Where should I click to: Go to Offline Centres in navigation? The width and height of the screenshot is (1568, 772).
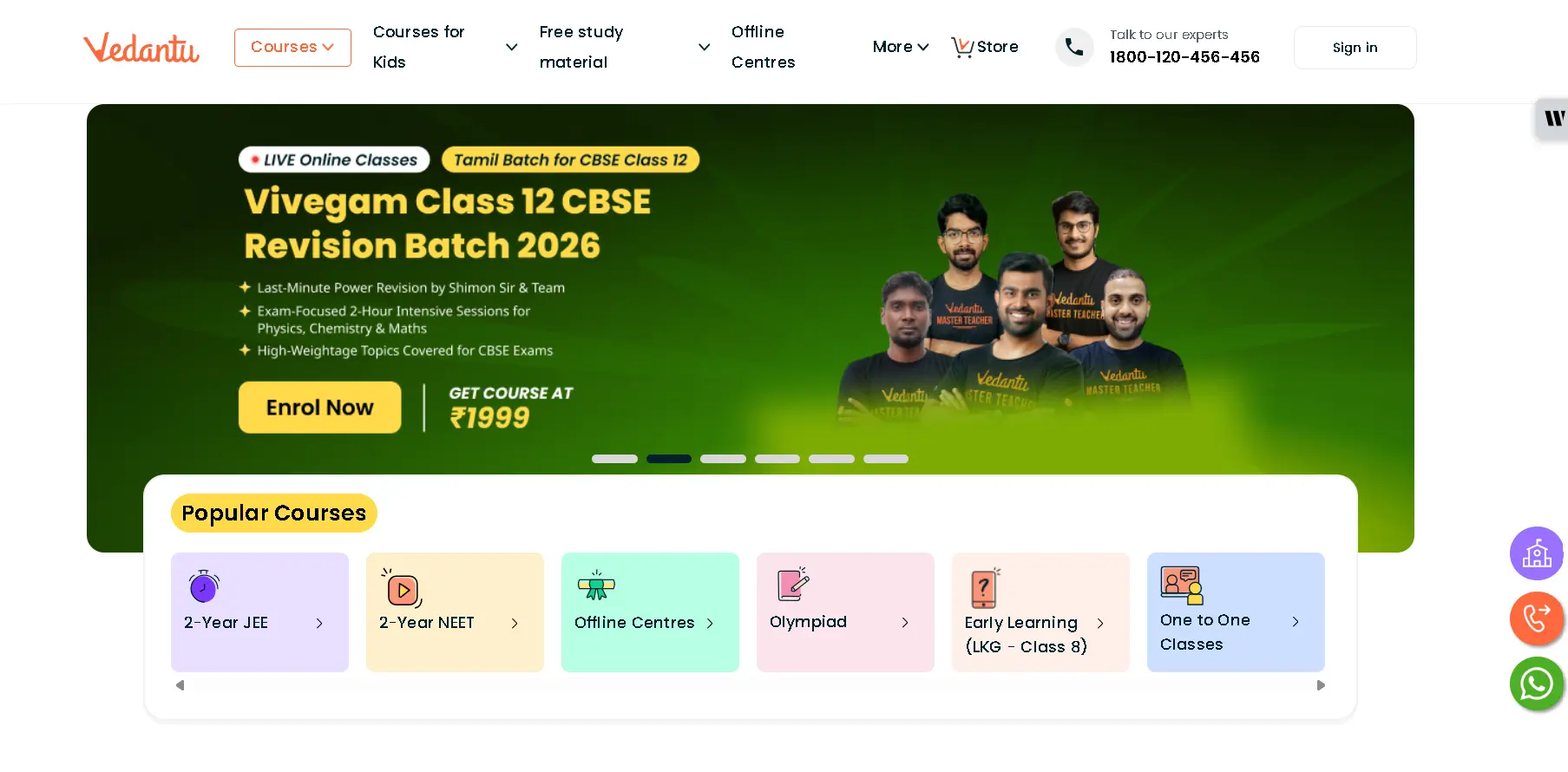pyautogui.click(x=764, y=47)
